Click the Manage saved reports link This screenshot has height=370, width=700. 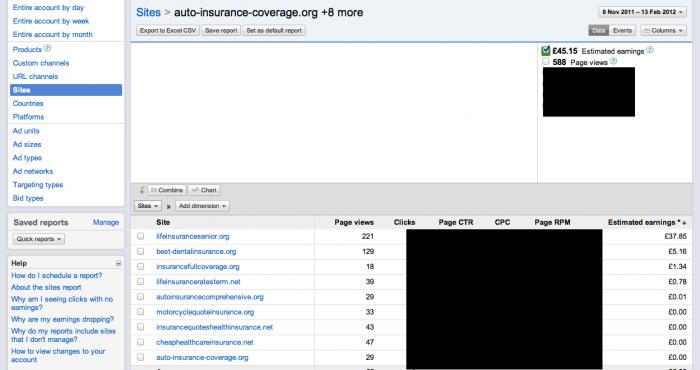(106, 222)
